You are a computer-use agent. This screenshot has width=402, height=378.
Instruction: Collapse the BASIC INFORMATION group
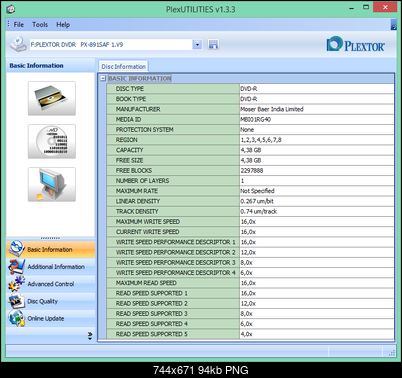pos(103,78)
